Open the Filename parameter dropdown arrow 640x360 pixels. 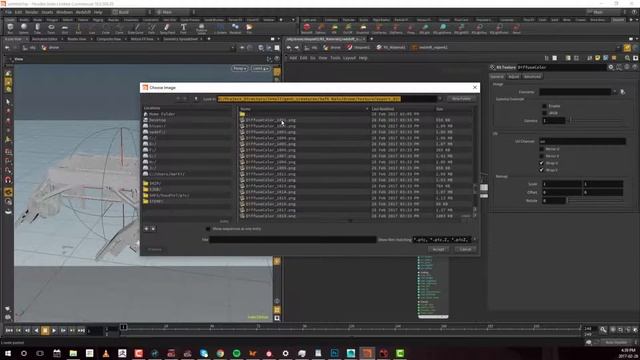[x=615, y=92]
